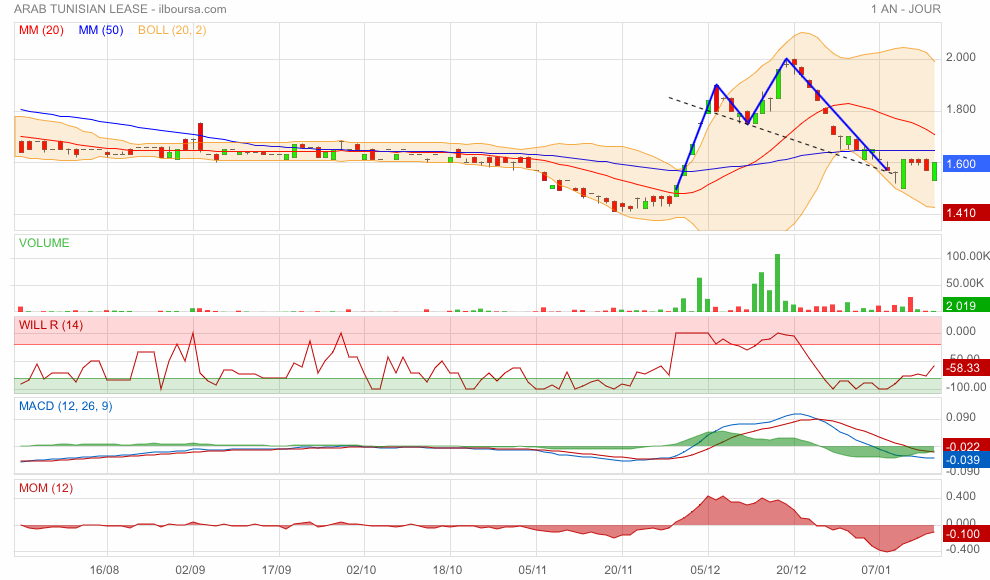Click the 0.090 MACD axis label
990x580 pixels.
click(x=960, y=417)
